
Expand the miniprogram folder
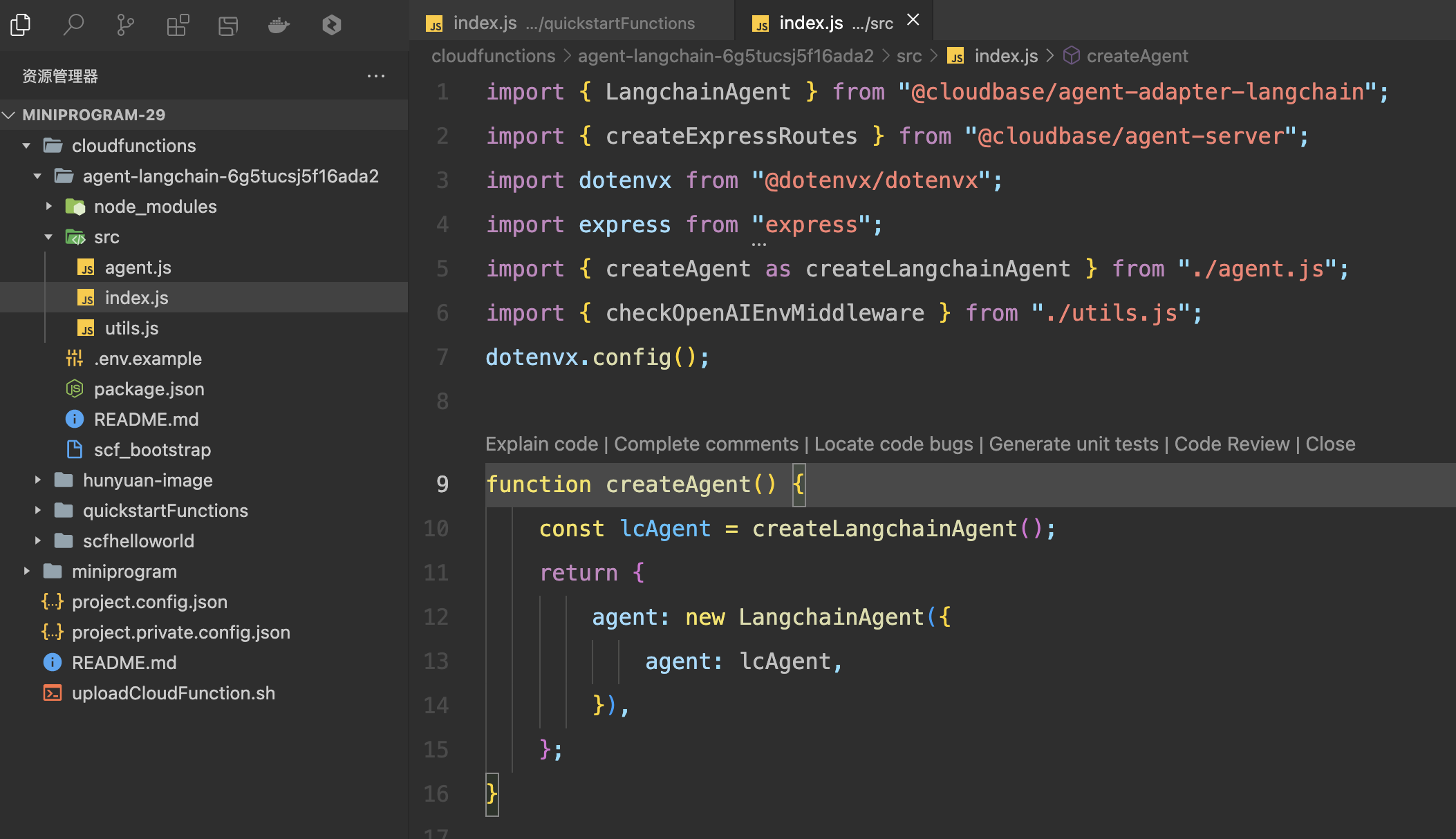(26, 572)
